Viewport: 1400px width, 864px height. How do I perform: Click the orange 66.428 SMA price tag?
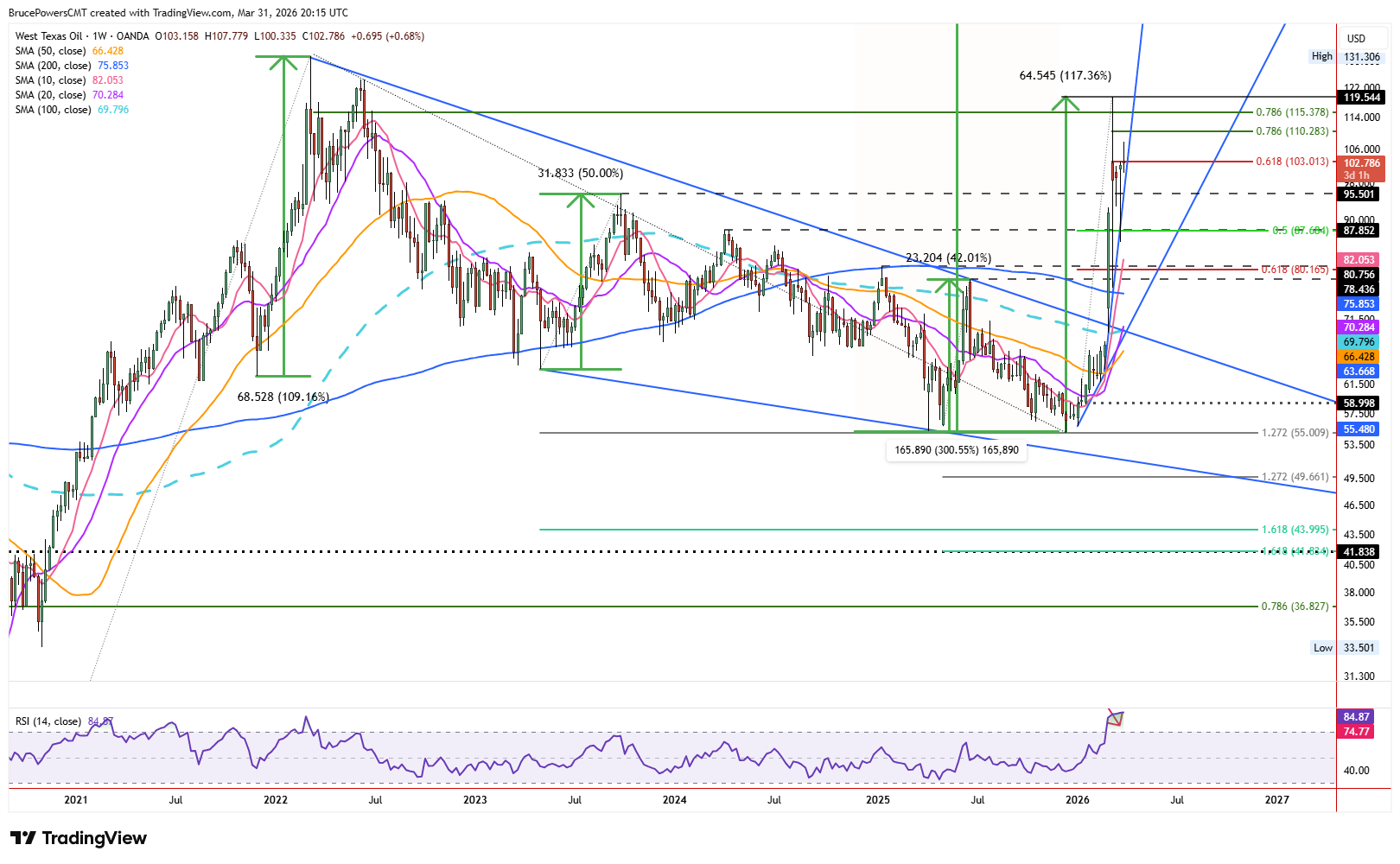tap(1359, 357)
